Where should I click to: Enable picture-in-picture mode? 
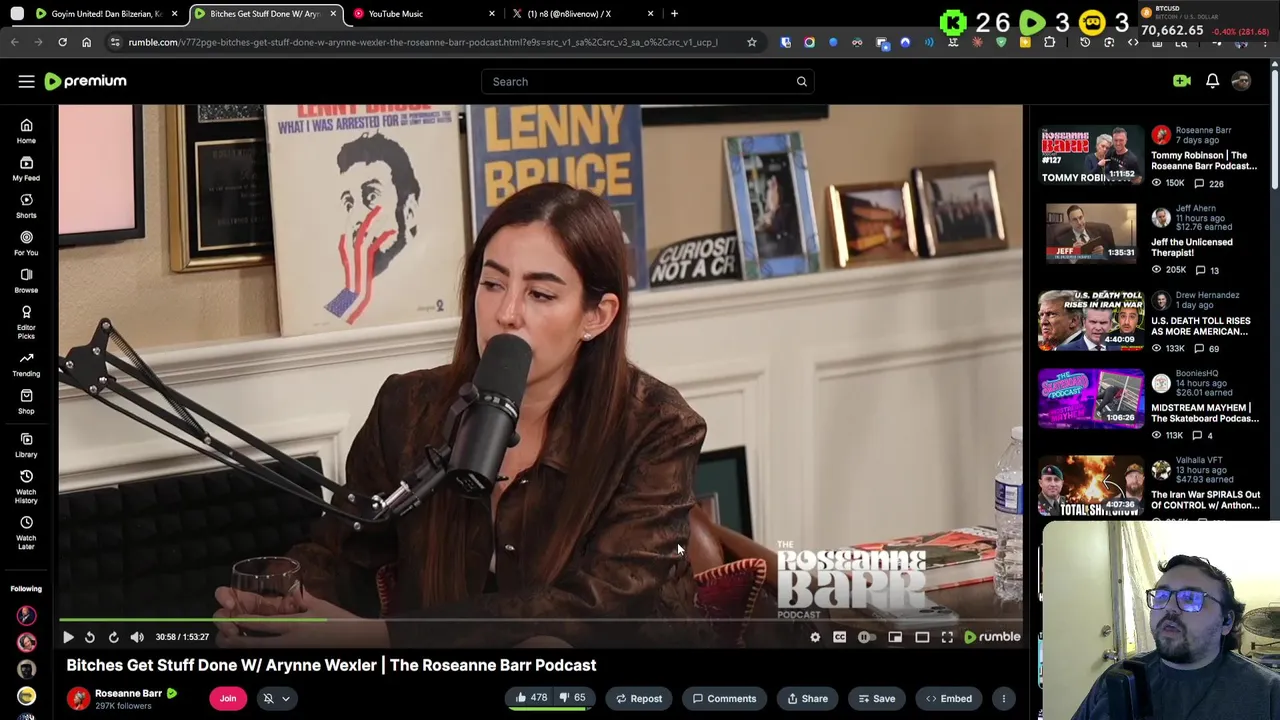(x=895, y=637)
